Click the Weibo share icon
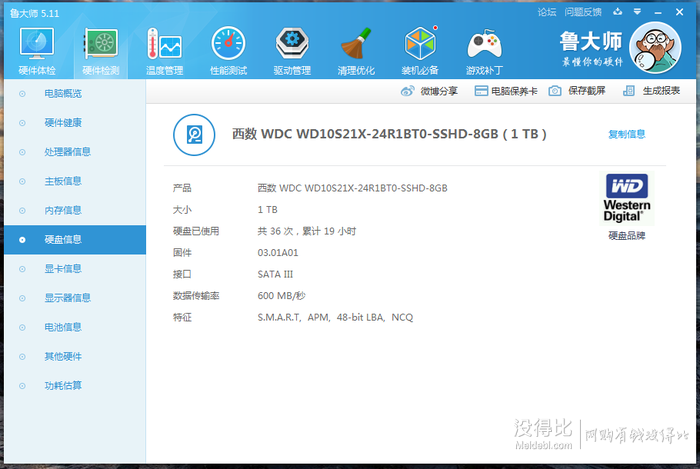This screenshot has height=469, width=700. (x=407, y=91)
